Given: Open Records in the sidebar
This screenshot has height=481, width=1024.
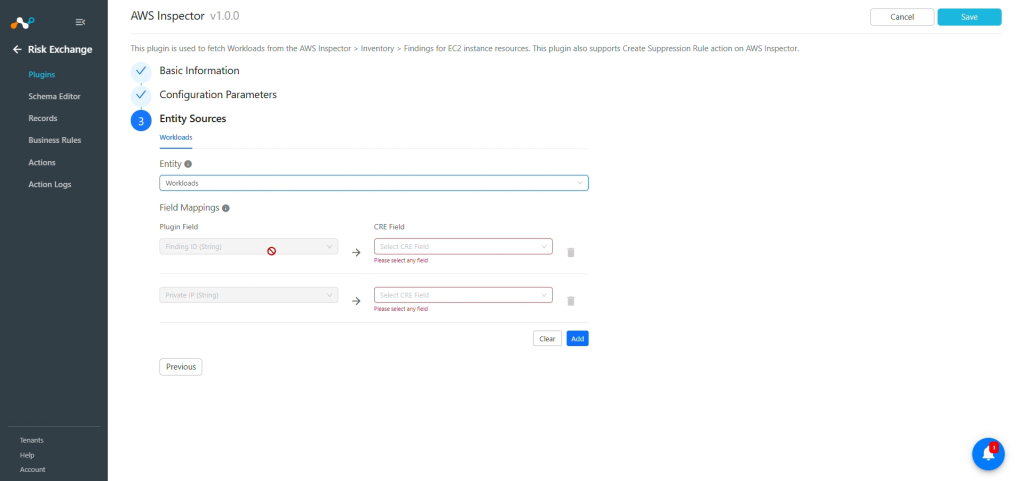Looking at the screenshot, I should (42, 118).
